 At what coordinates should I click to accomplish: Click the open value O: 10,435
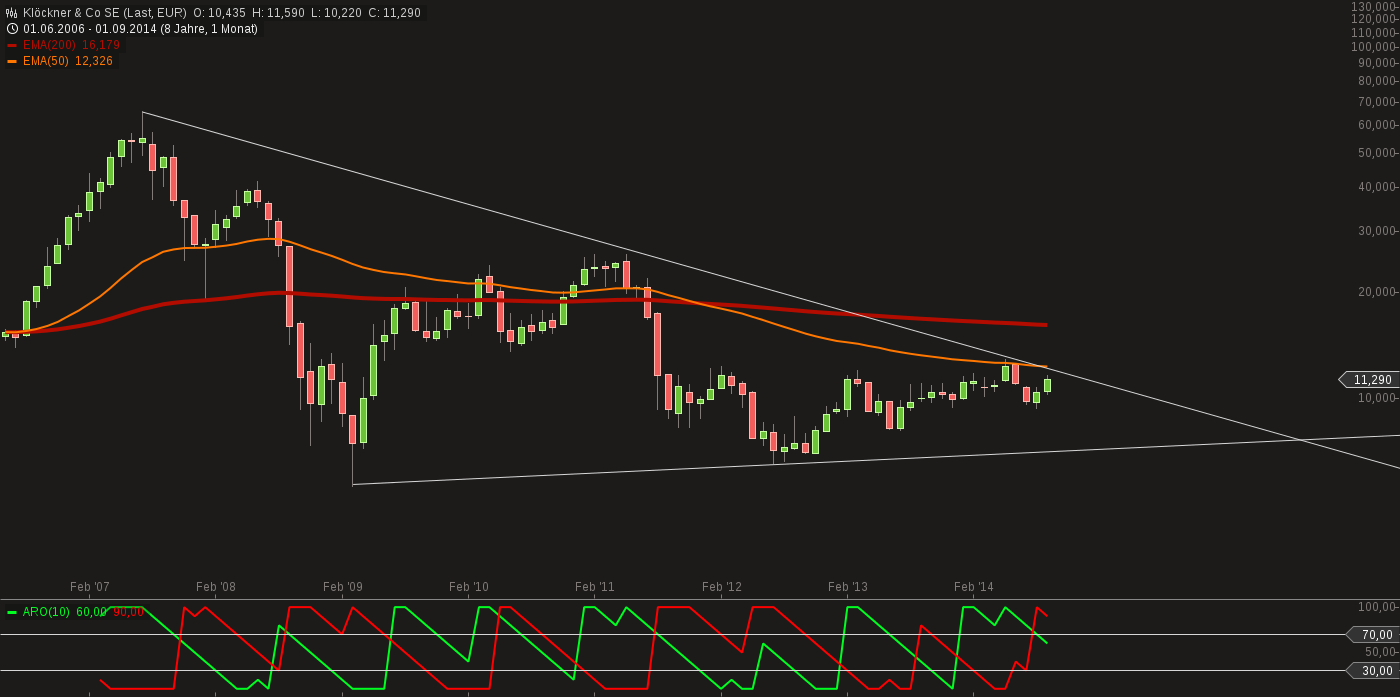click(x=219, y=13)
